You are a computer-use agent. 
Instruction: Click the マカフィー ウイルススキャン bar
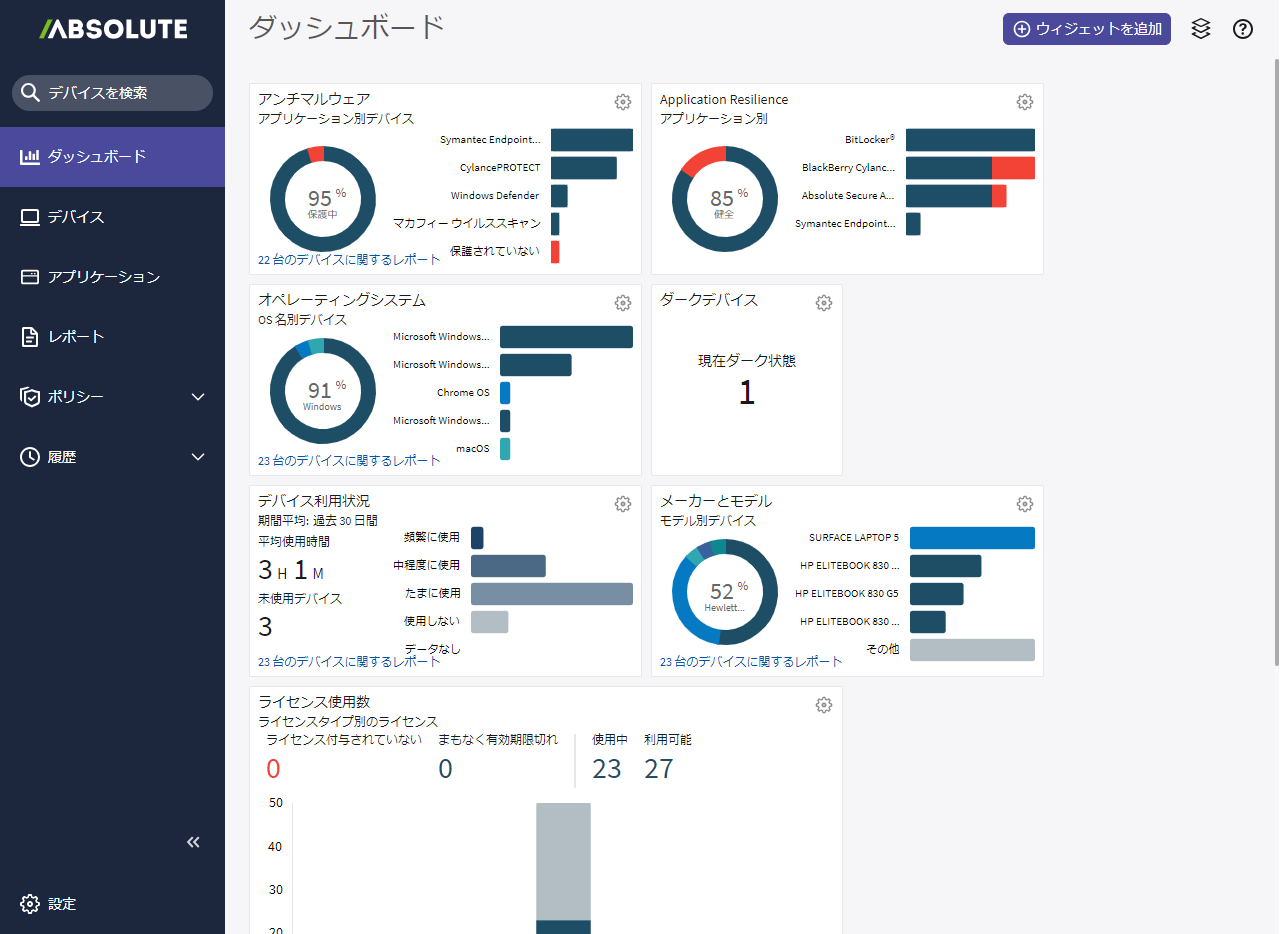pyautogui.click(x=555, y=224)
